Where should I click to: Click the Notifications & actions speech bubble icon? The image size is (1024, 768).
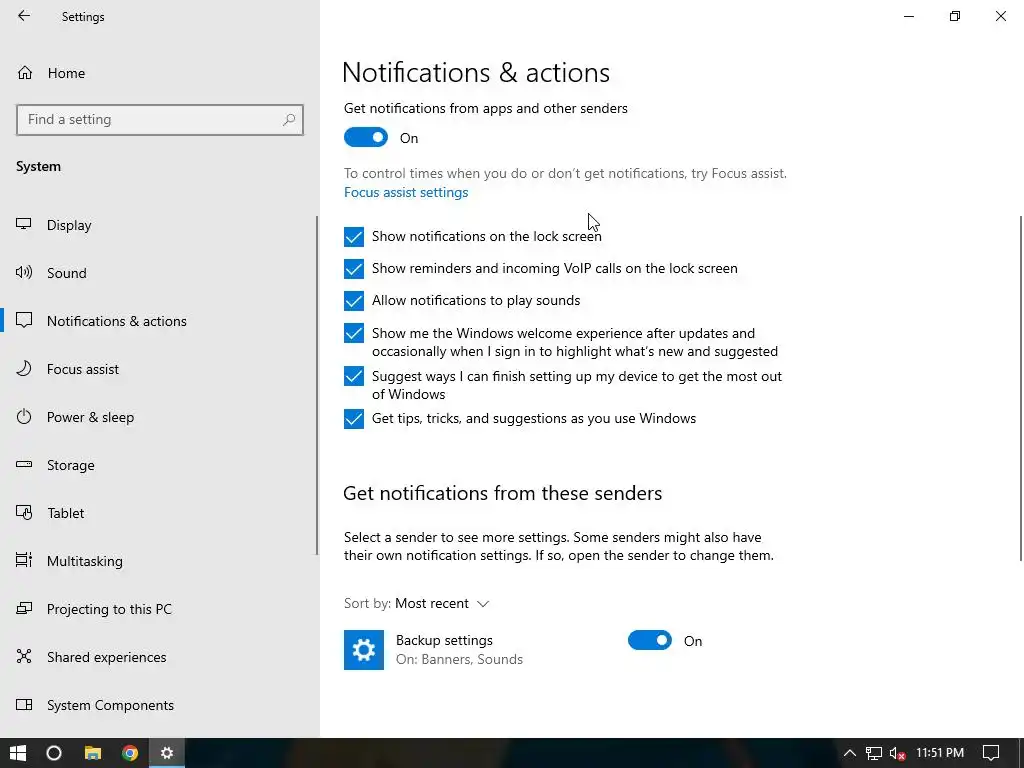point(24,320)
